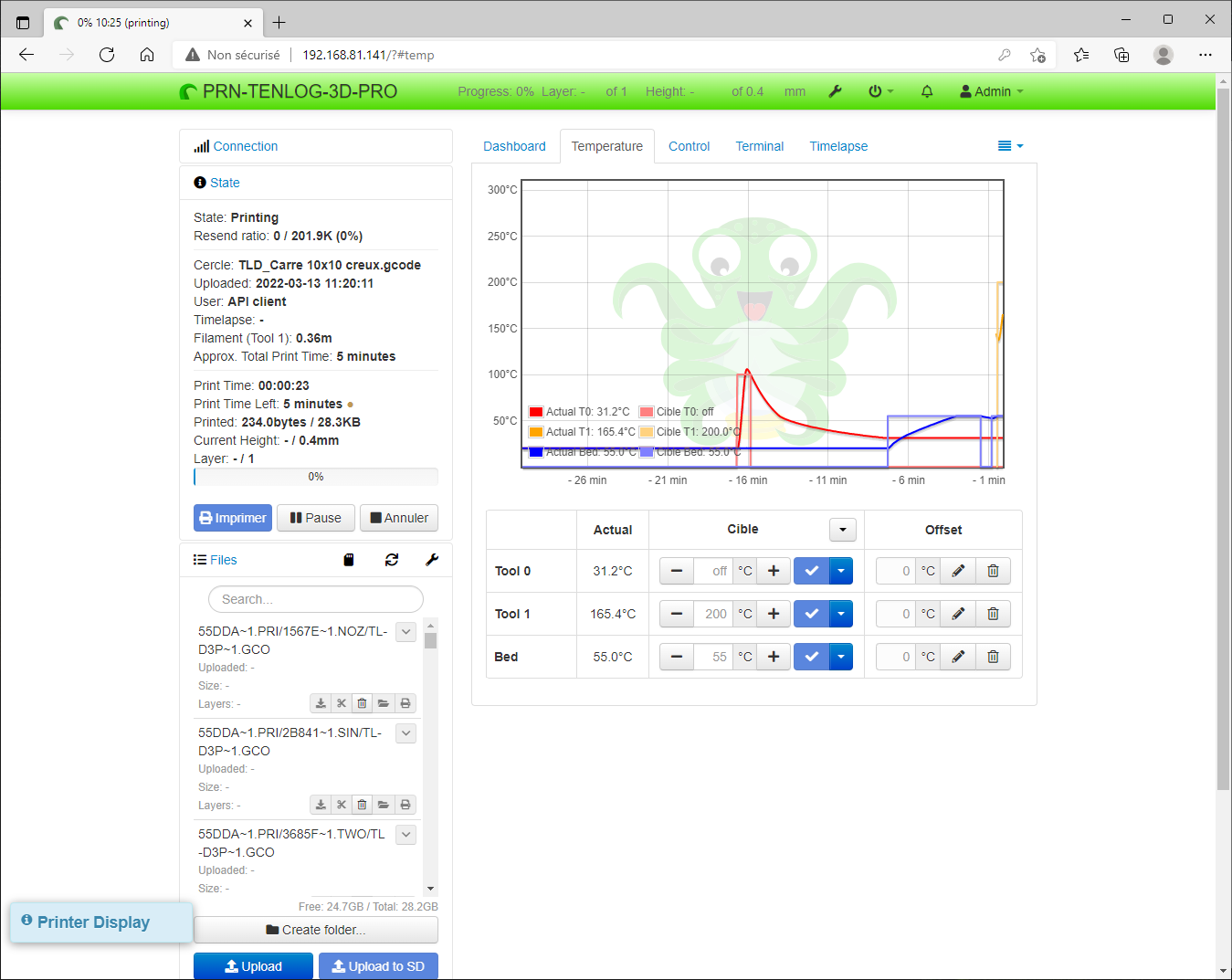The width and height of the screenshot is (1232, 980).
Task: Open notifications bell in the navbar
Action: click(x=927, y=91)
